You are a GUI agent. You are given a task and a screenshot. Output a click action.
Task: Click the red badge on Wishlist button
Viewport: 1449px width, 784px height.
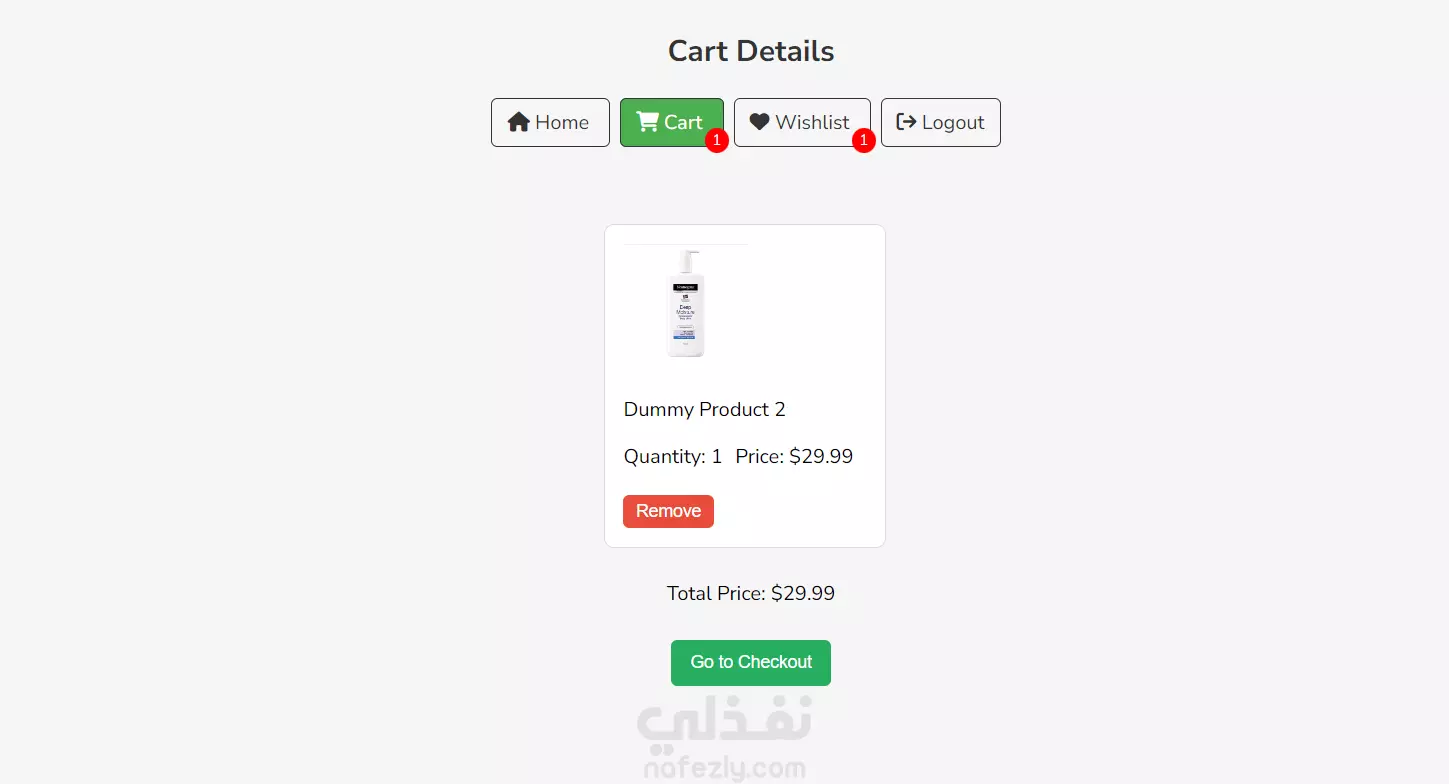click(x=864, y=141)
